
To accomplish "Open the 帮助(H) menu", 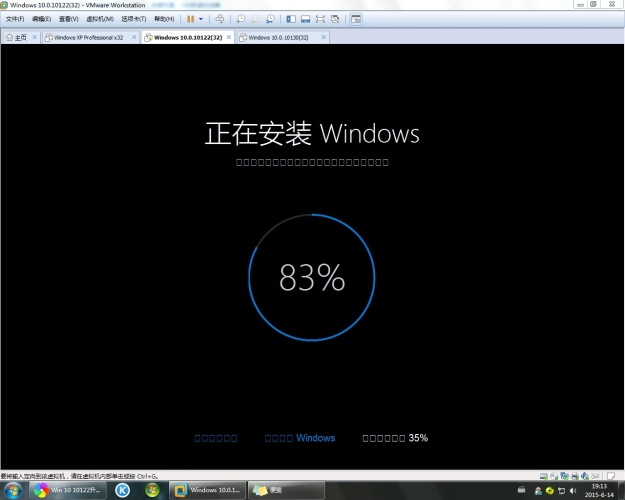I will point(164,19).
